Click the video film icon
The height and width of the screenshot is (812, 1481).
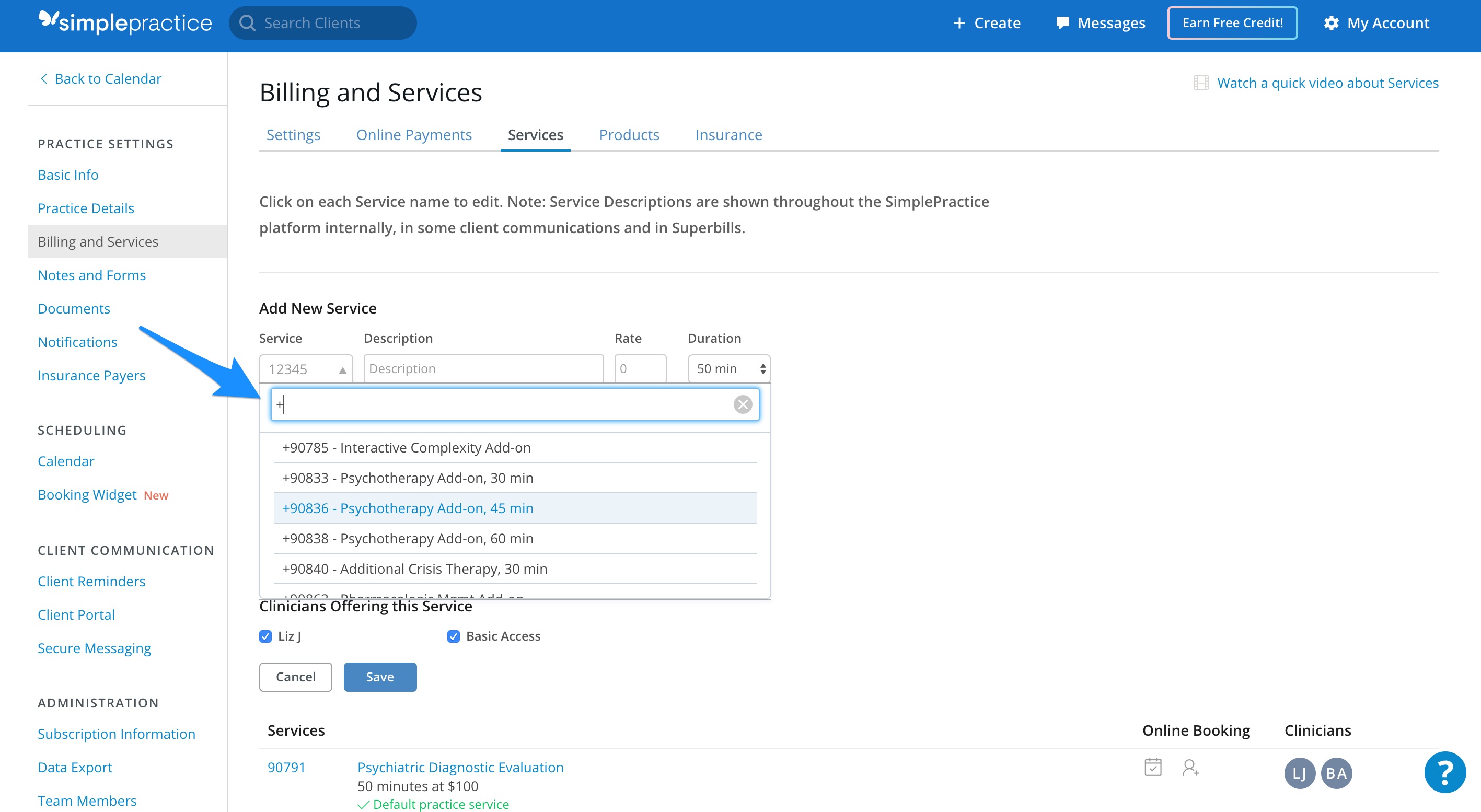click(x=1201, y=83)
